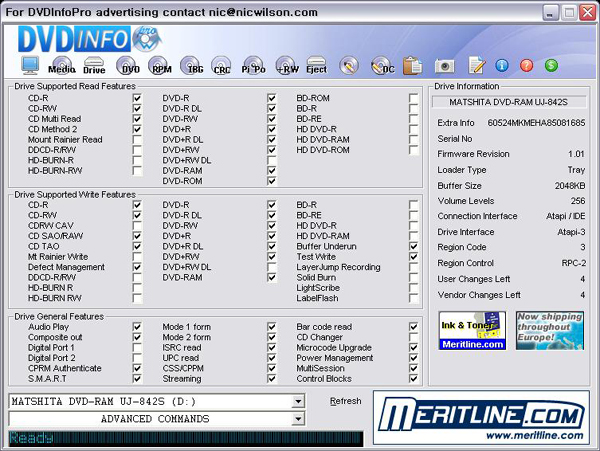The height and width of the screenshot is (451, 600).
Task: Toggle the Control Blocks checkbox
Action: click(413, 378)
